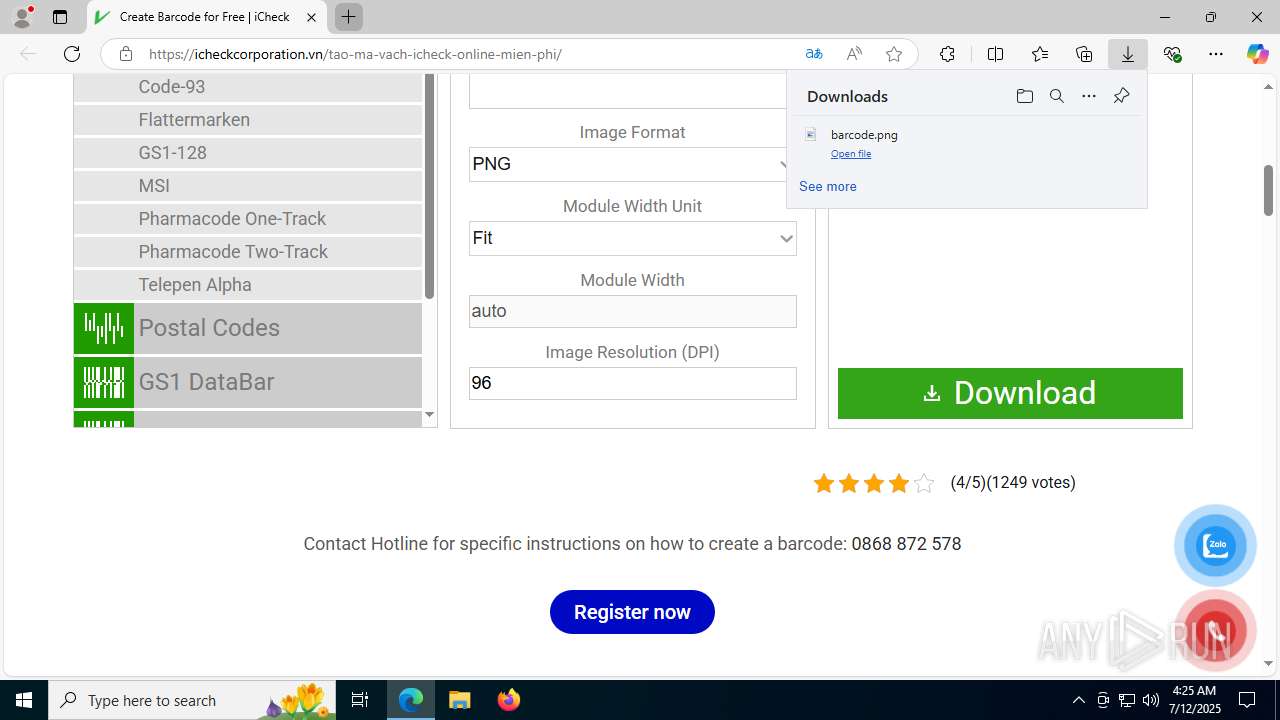Click the 0868 872 578 hotline number
The height and width of the screenshot is (720, 1280).
[906, 544]
